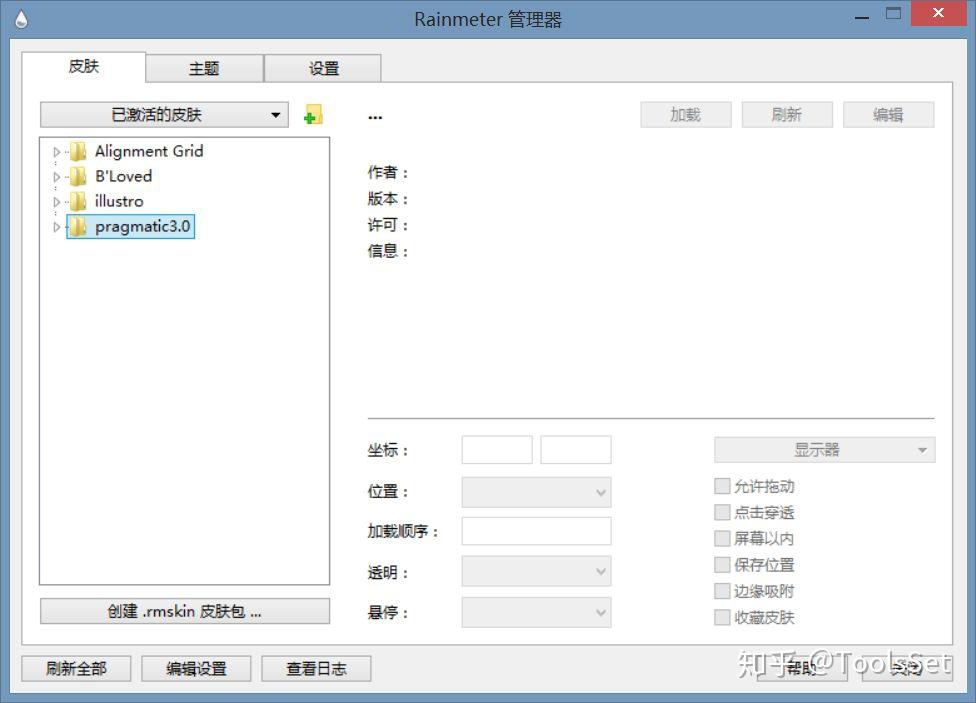Close the Rainmeter 管理器 window
This screenshot has width=976, height=703.
click(939, 13)
